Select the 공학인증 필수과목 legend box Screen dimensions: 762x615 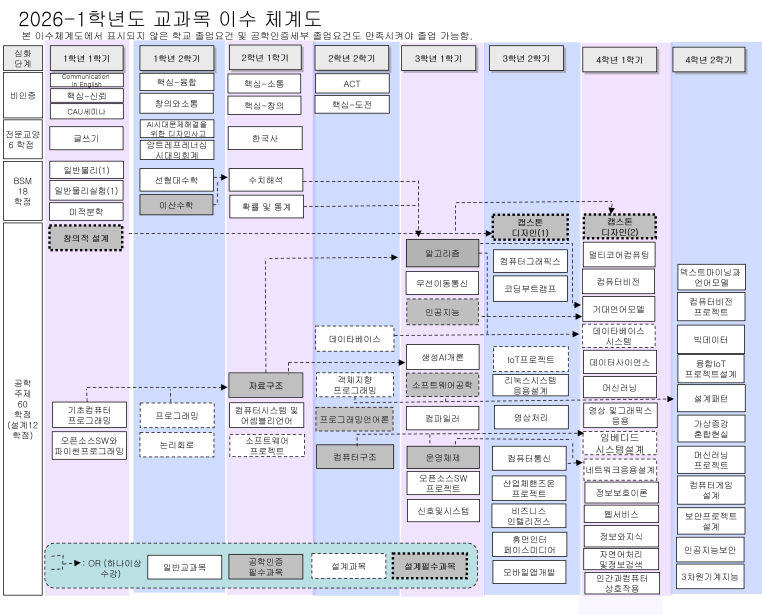point(265,567)
